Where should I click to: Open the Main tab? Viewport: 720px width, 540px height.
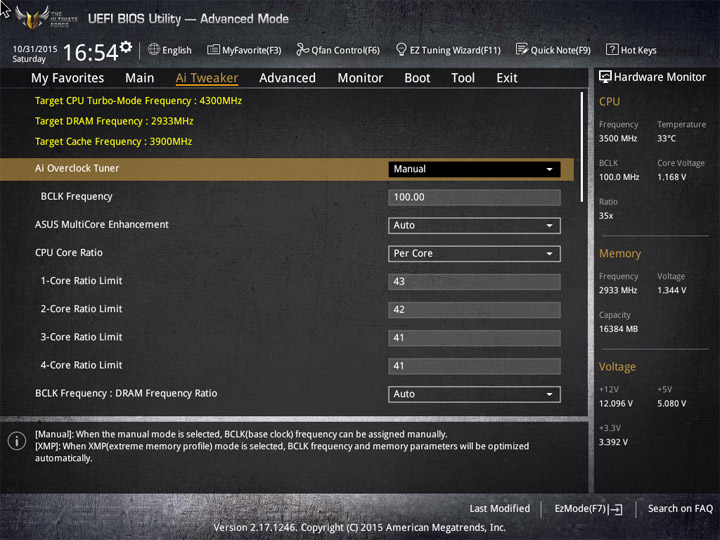[140, 78]
